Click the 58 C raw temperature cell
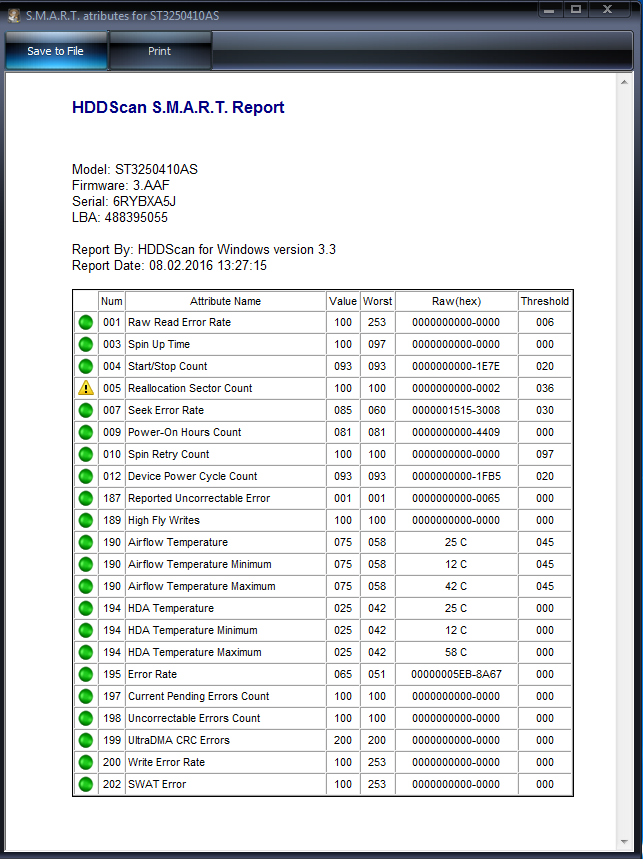This screenshot has width=643, height=859. pyautogui.click(x=456, y=652)
